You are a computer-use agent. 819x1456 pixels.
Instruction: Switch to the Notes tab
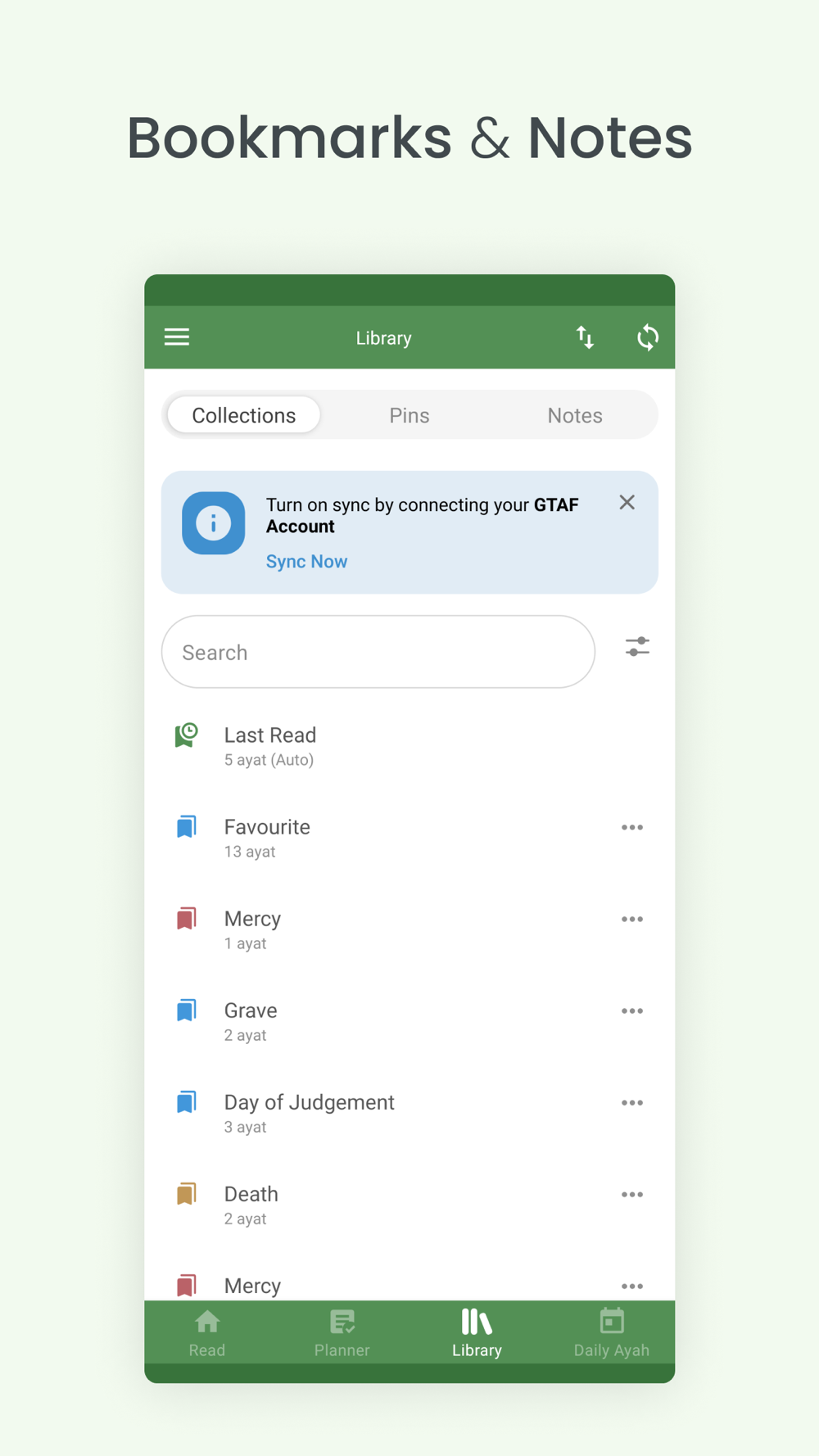point(575,415)
